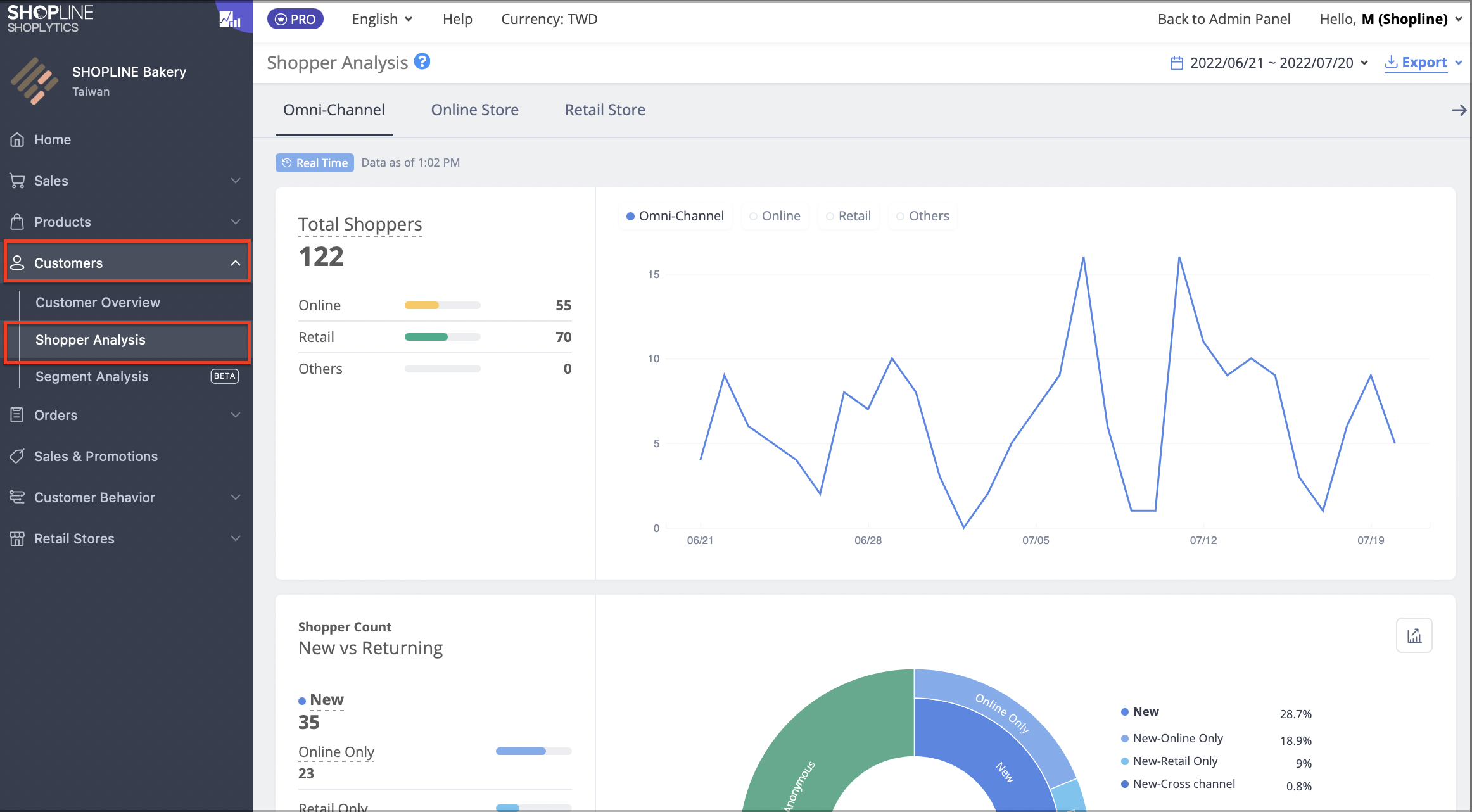
Task: Click Currency: TWD in the header
Action: tap(549, 19)
